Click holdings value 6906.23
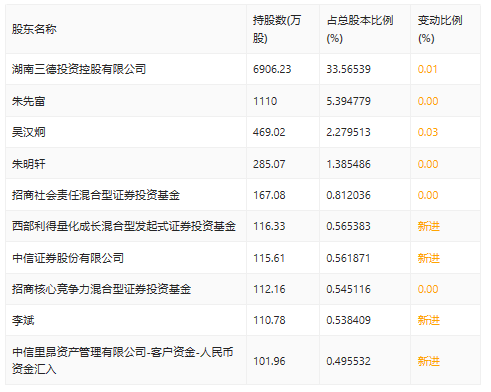Viewport: 491px width, 392px height. click(x=272, y=69)
